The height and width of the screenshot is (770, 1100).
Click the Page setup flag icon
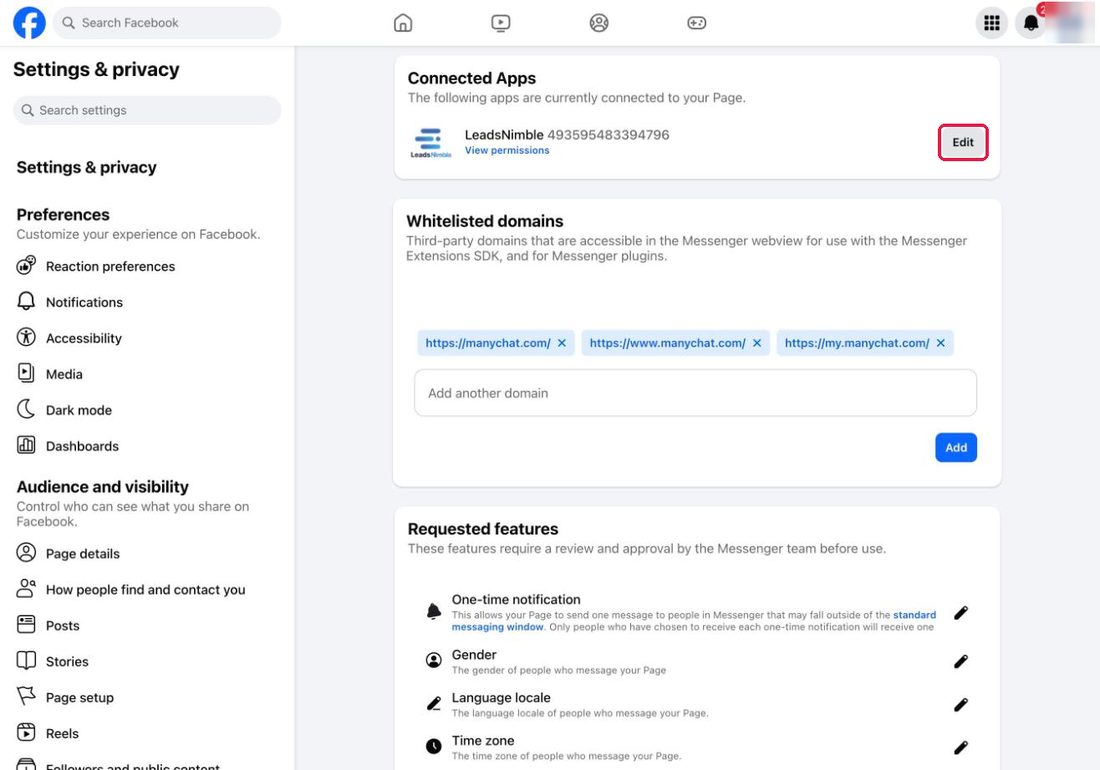(x=26, y=696)
